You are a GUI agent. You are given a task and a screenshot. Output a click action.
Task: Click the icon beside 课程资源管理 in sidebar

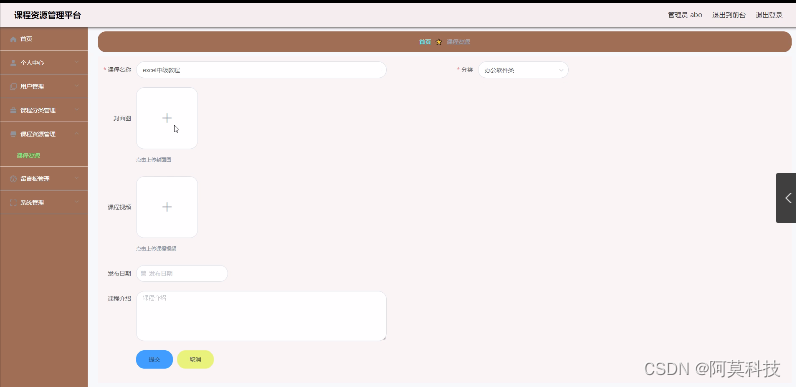point(13,134)
